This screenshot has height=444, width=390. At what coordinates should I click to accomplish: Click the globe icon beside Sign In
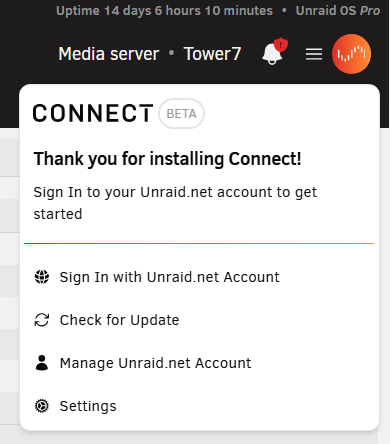point(42,277)
